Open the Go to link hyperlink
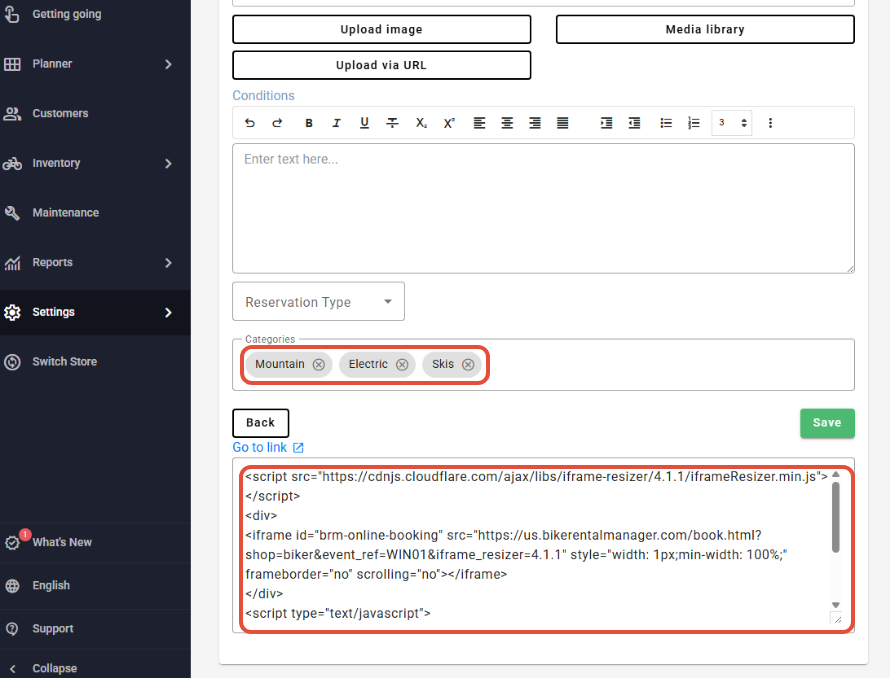The width and height of the screenshot is (890, 678). [x=260, y=447]
